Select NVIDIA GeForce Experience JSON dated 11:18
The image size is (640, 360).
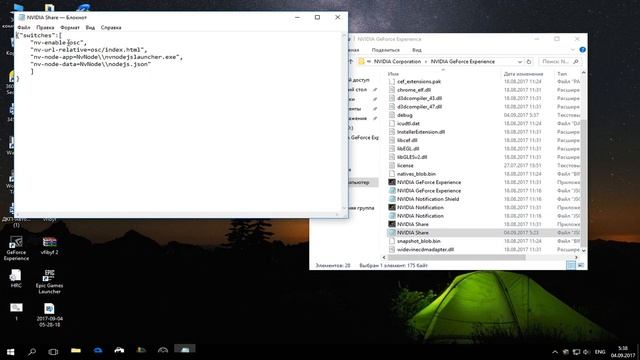coord(429,191)
